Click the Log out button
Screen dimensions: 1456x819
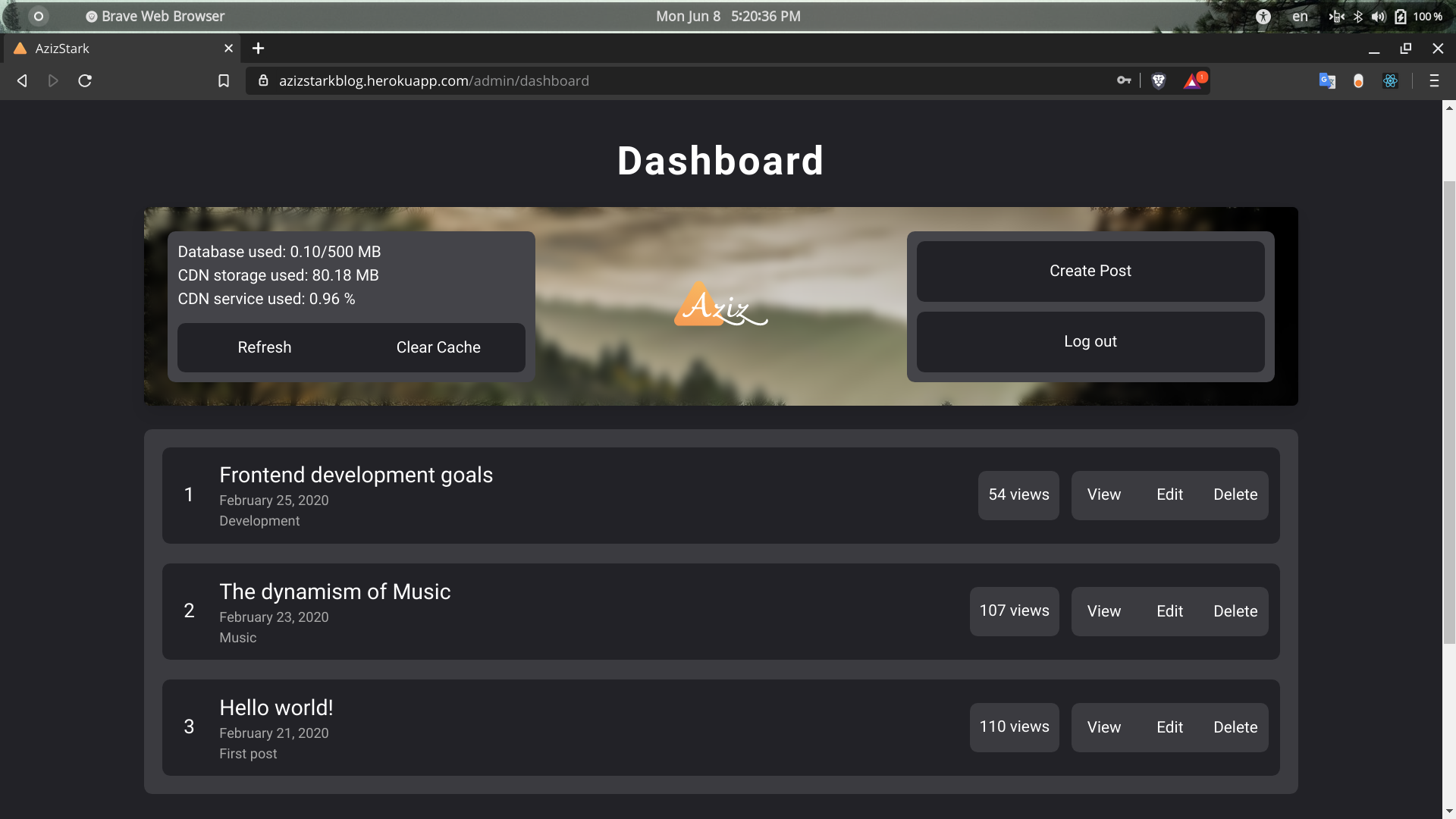1090,341
